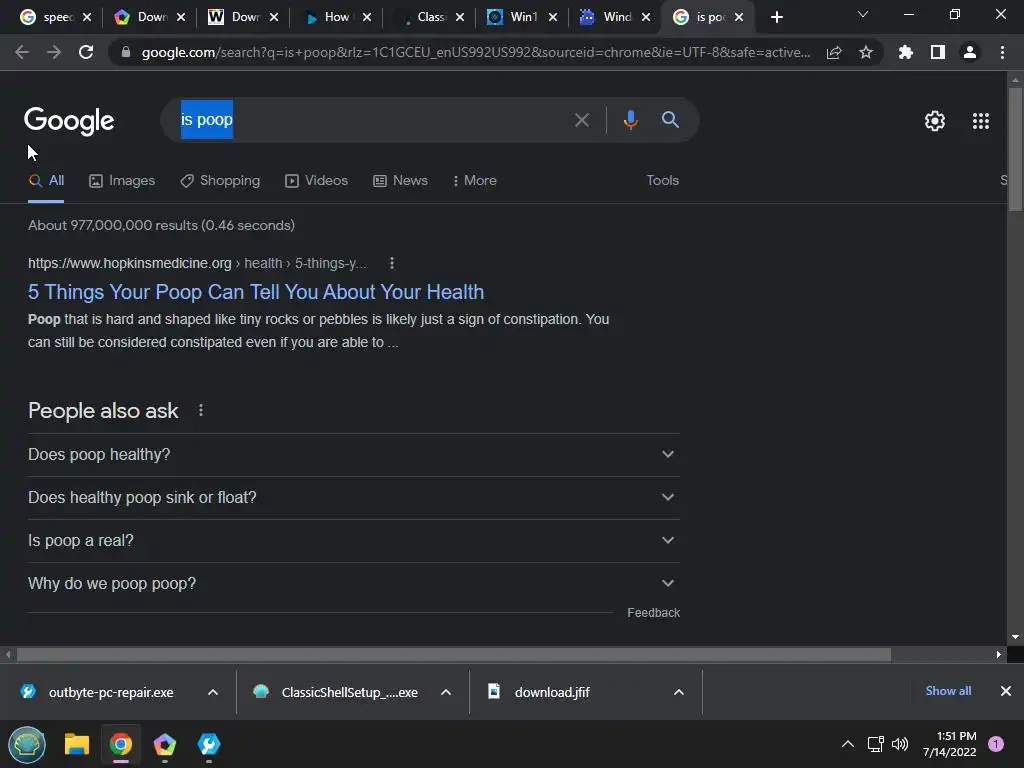Close the downloads bar
The height and width of the screenshot is (768, 1024).
tap(1006, 691)
